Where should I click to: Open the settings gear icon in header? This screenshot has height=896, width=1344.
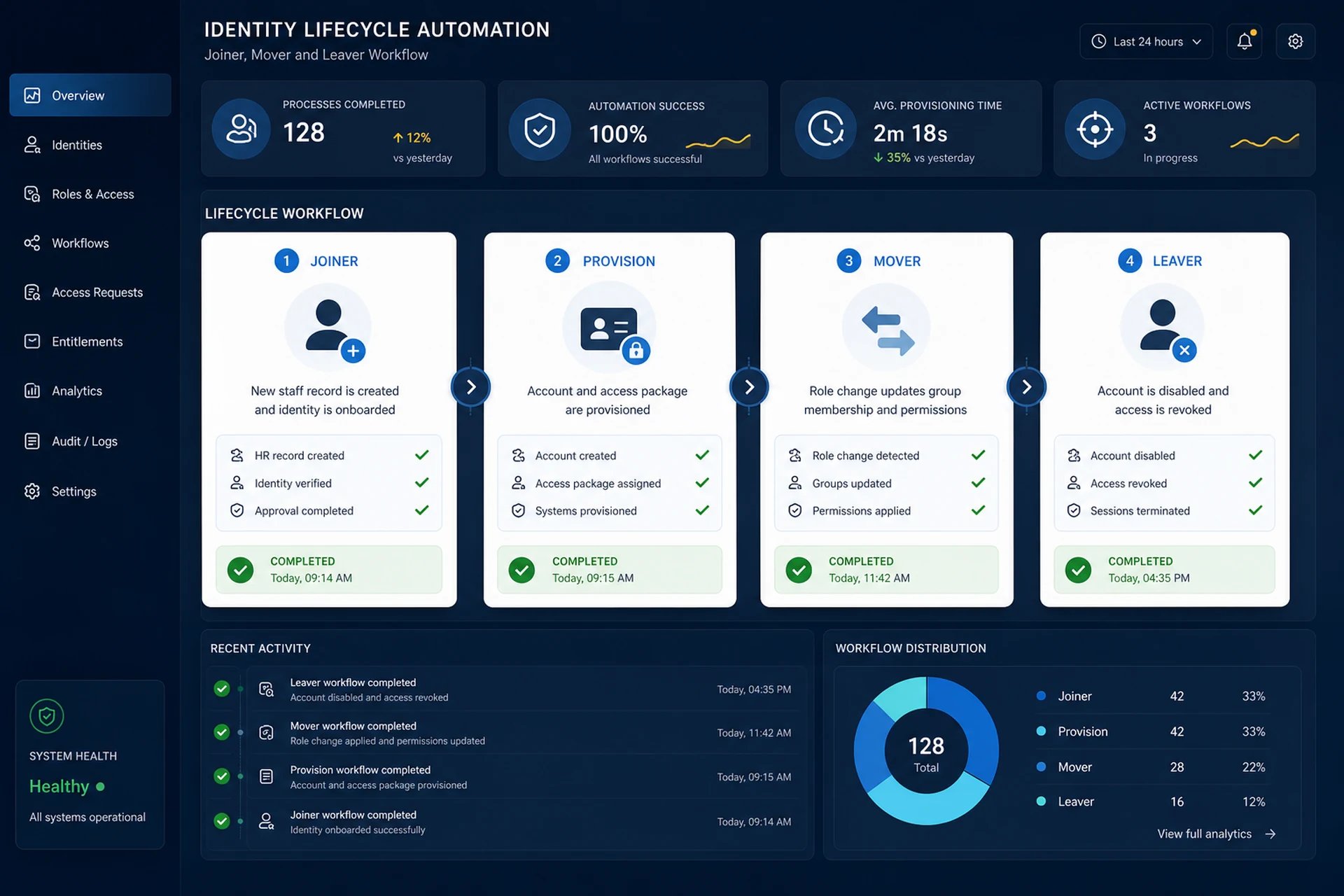[x=1295, y=41]
